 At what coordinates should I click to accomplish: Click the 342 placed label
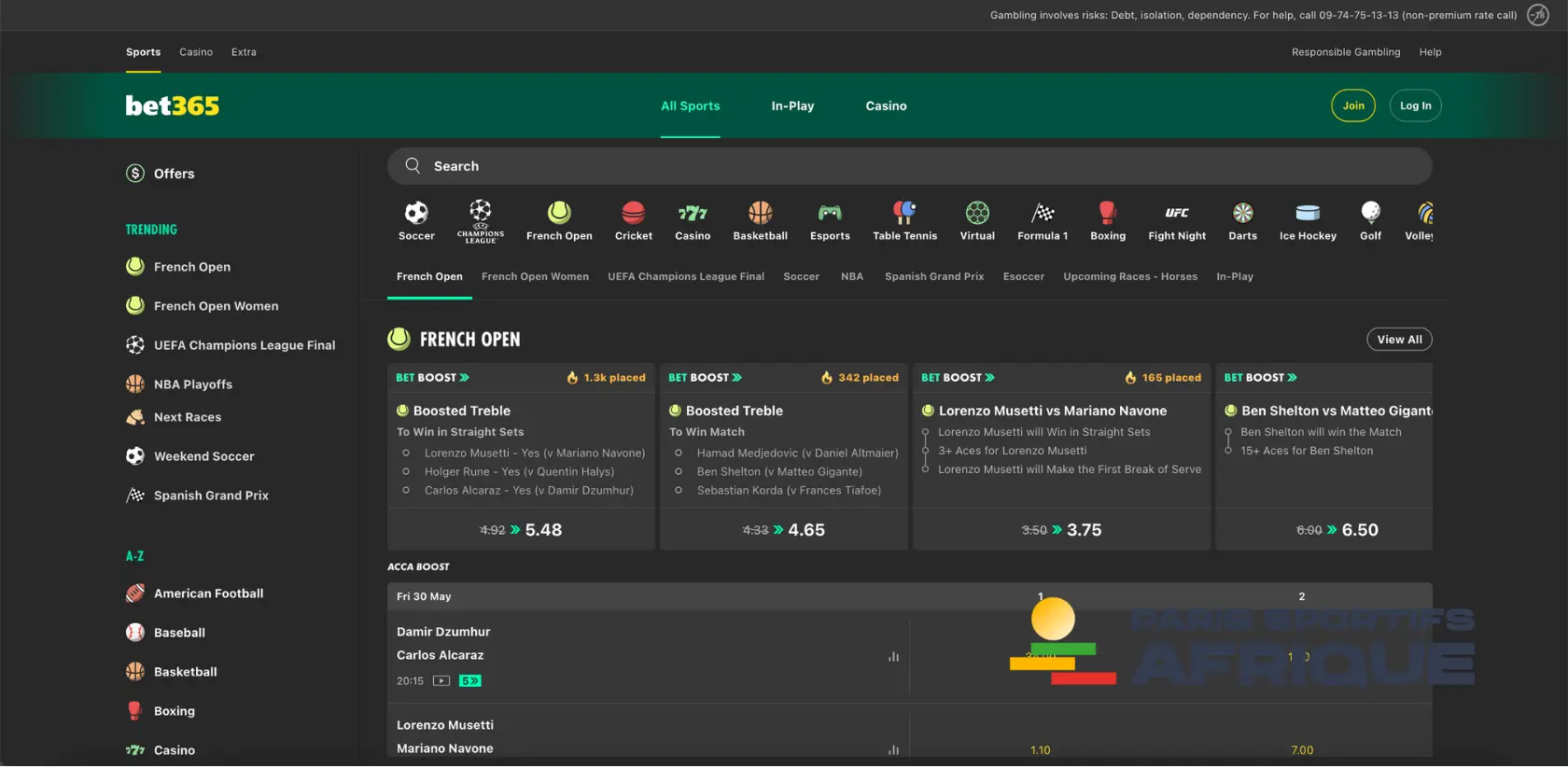[x=860, y=378]
